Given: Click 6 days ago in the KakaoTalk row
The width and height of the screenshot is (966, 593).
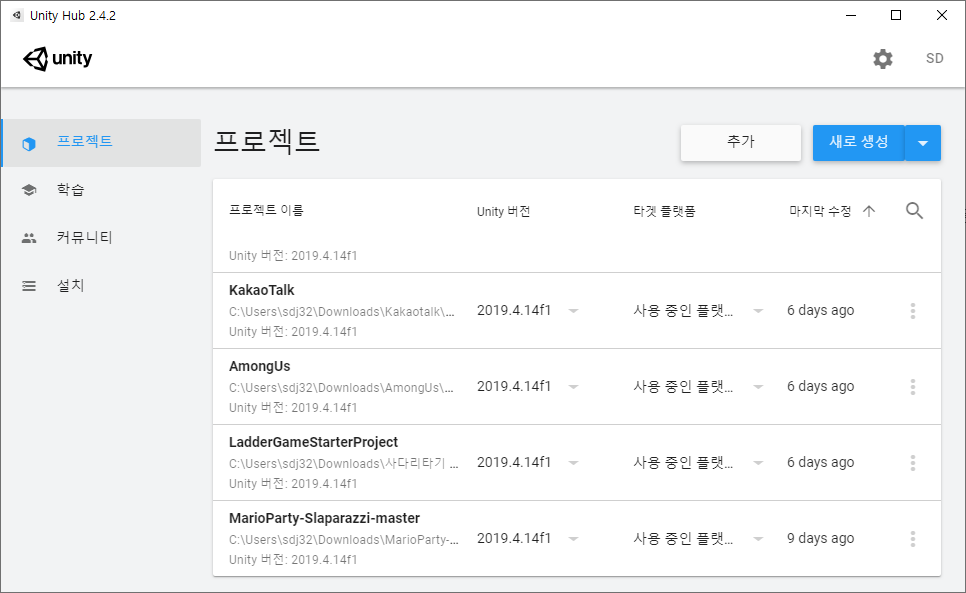Looking at the screenshot, I should tap(821, 310).
